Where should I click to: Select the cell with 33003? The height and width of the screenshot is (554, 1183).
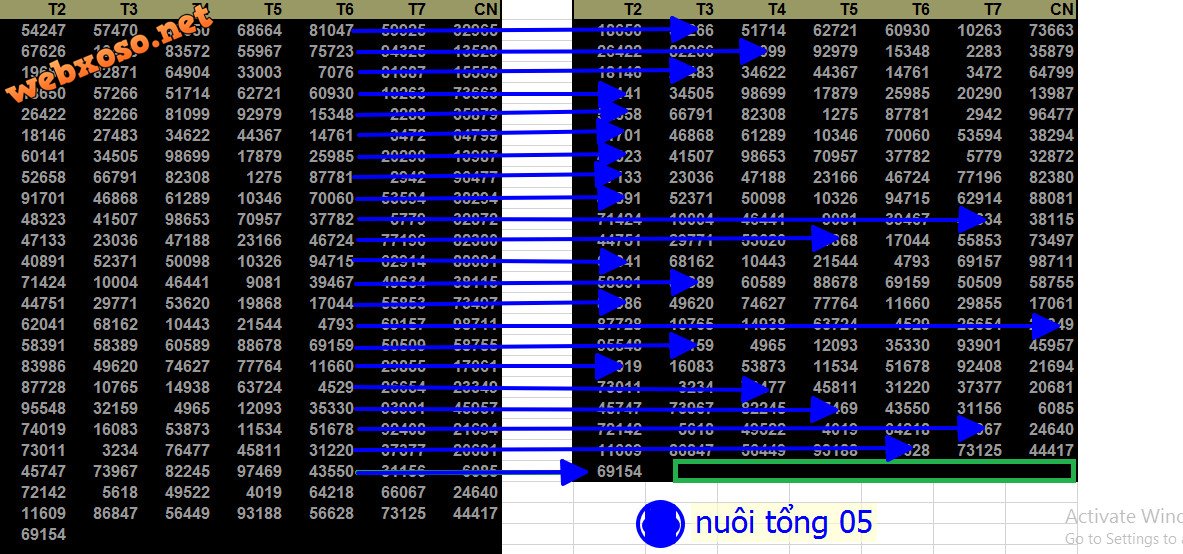[259, 72]
